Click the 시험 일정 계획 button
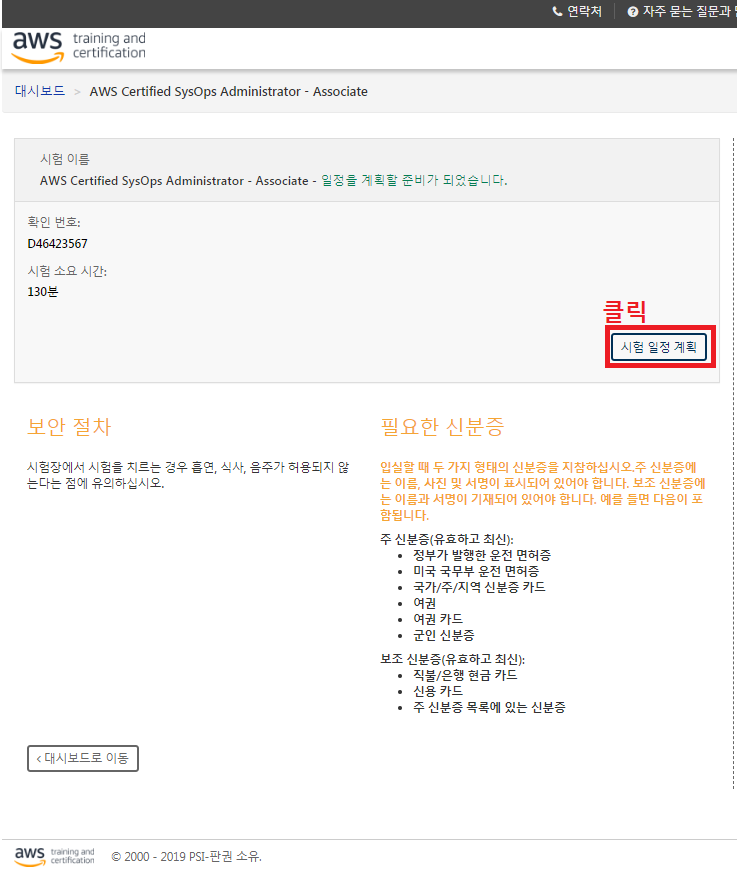 [x=659, y=347]
